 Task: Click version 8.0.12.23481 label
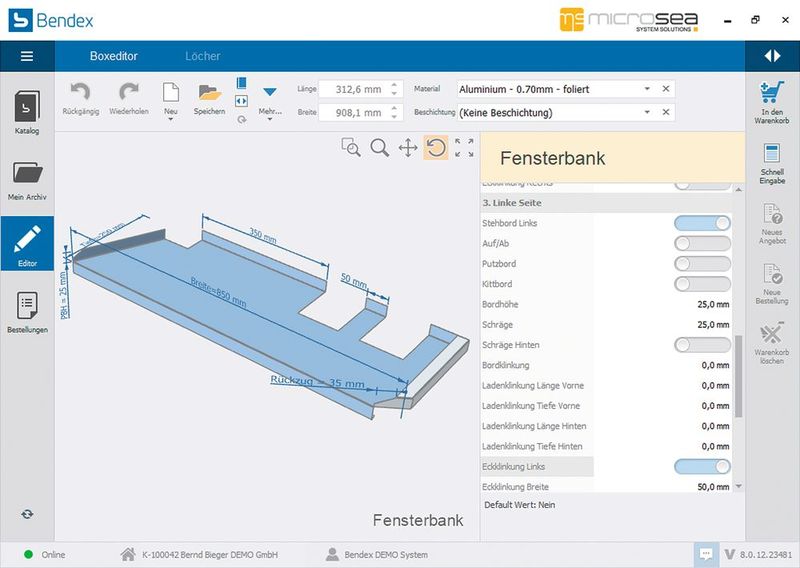pyautogui.click(x=766, y=555)
